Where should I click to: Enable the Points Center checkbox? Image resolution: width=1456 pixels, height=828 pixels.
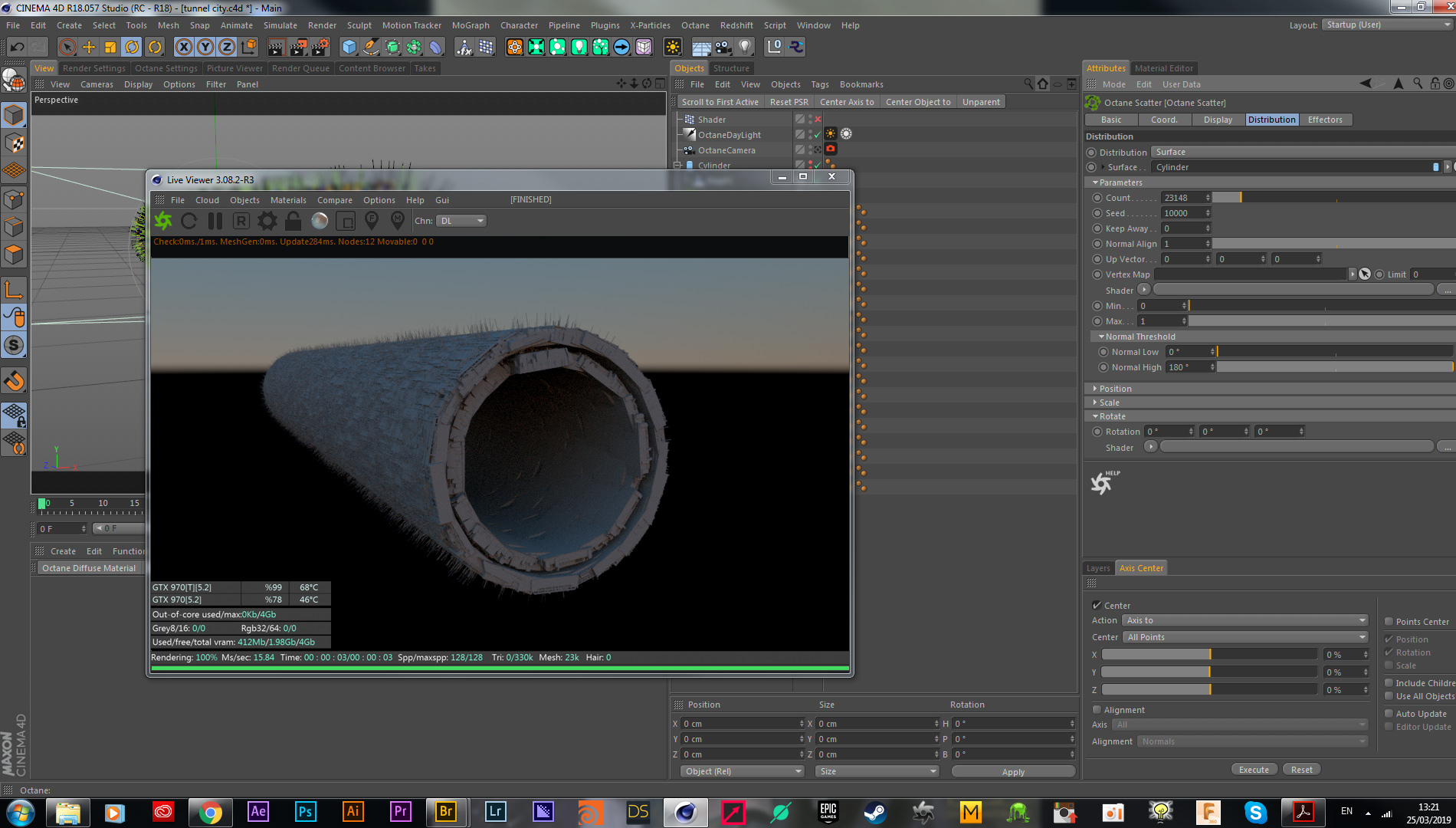point(1389,622)
